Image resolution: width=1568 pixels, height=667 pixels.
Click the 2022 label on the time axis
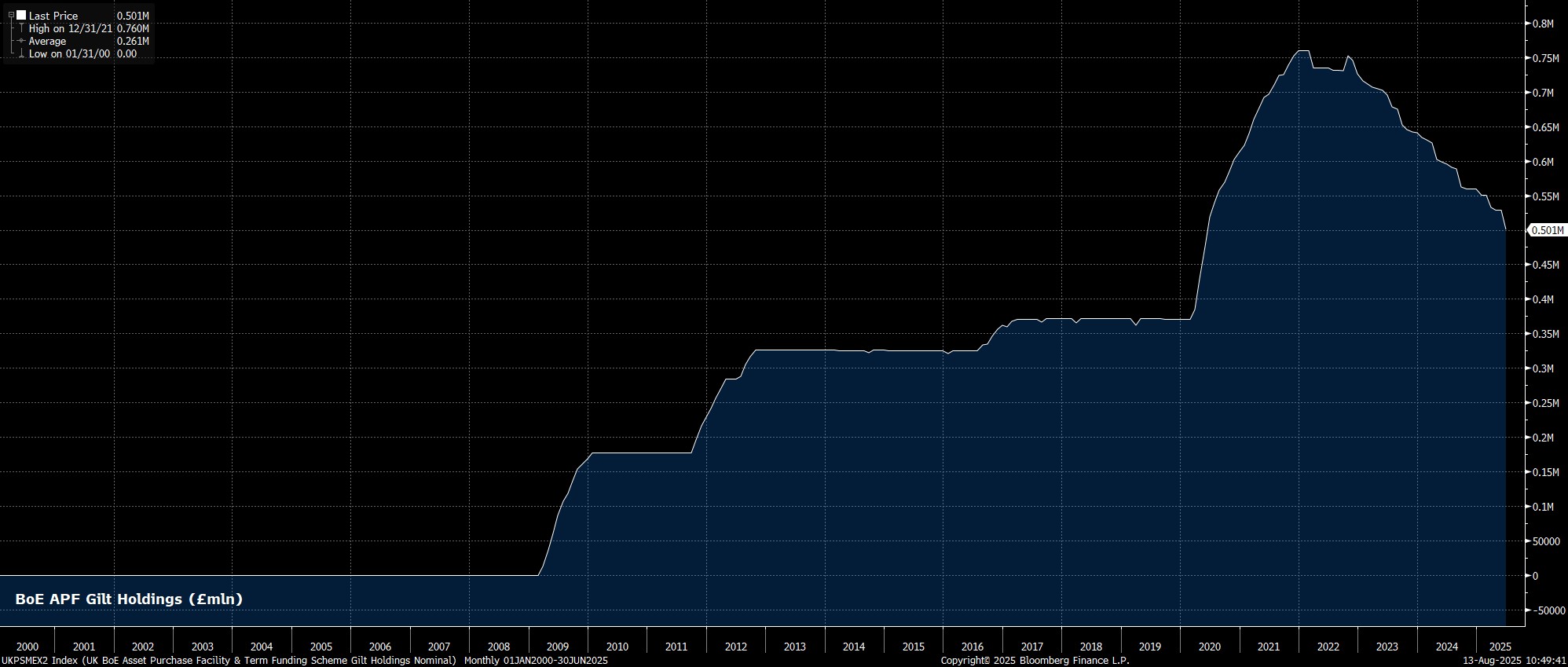point(1328,647)
